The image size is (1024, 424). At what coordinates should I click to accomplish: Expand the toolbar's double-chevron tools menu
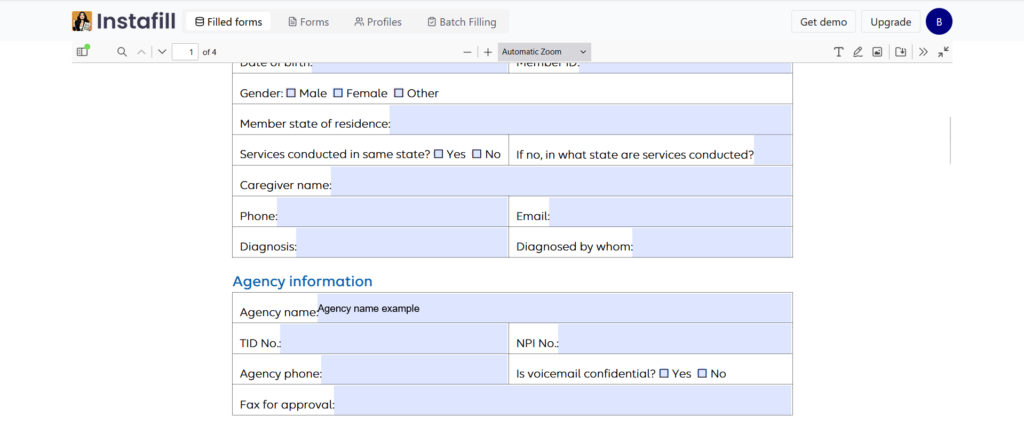pyautogui.click(x=923, y=52)
